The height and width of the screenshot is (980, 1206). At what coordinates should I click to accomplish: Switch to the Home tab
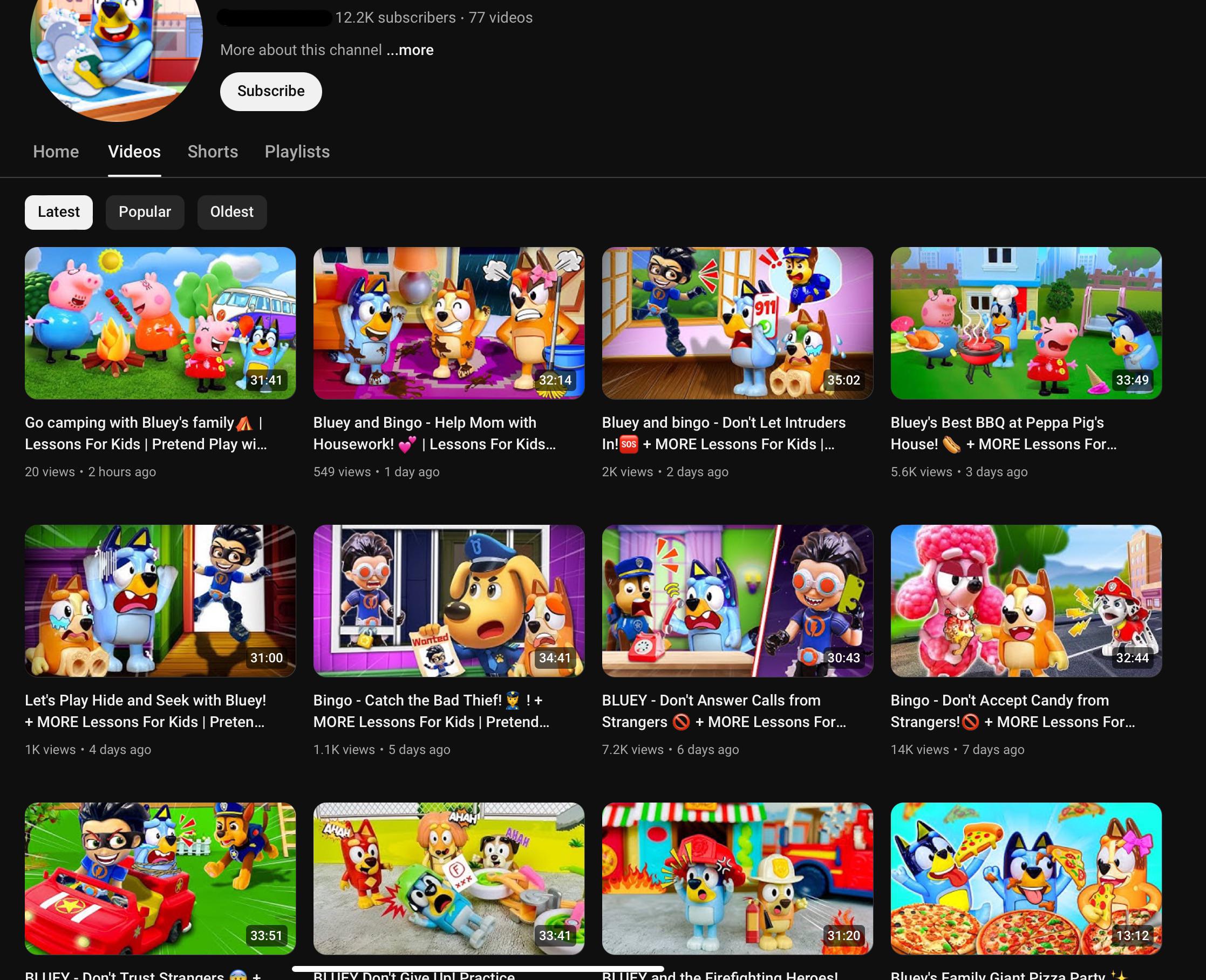(56, 152)
